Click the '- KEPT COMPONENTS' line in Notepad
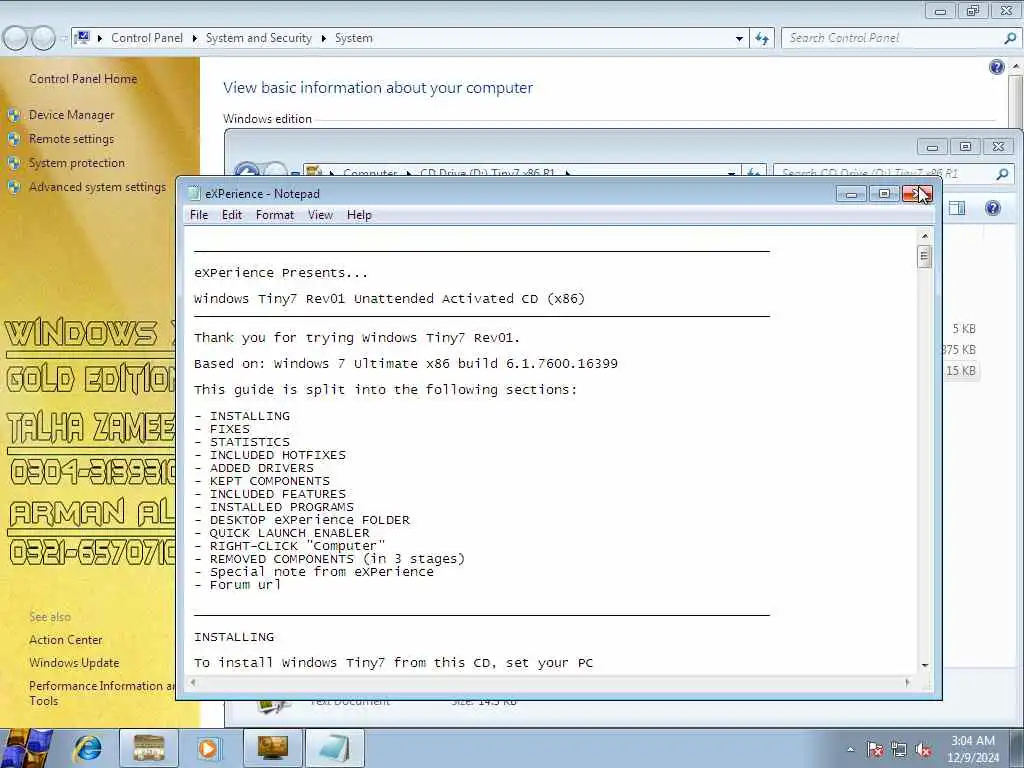The height and width of the screenshot is (768, 1024). pos(261,481)
